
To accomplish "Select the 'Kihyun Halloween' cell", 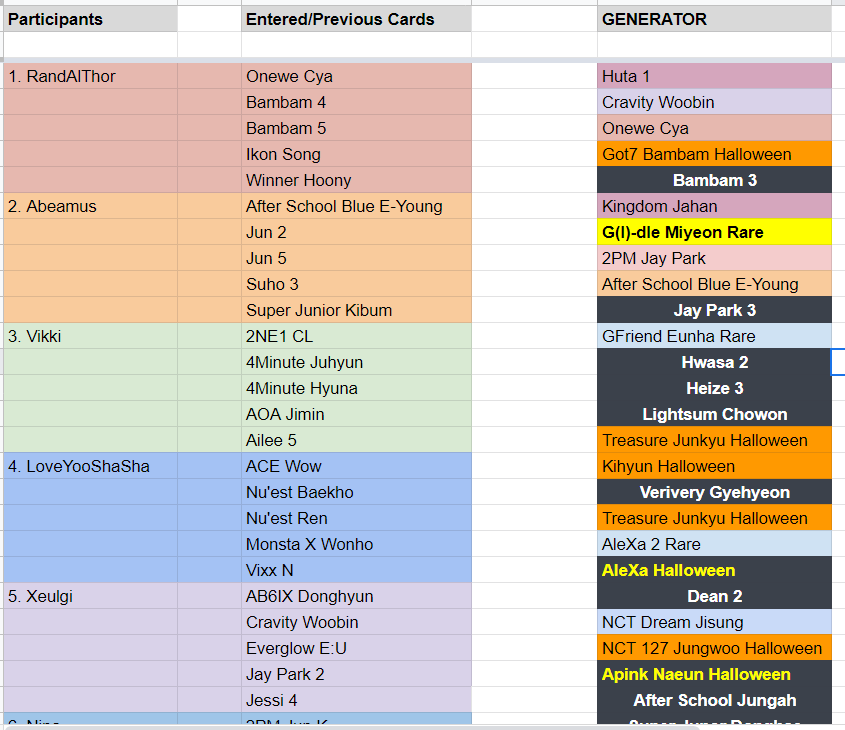I will click(714, 466).
